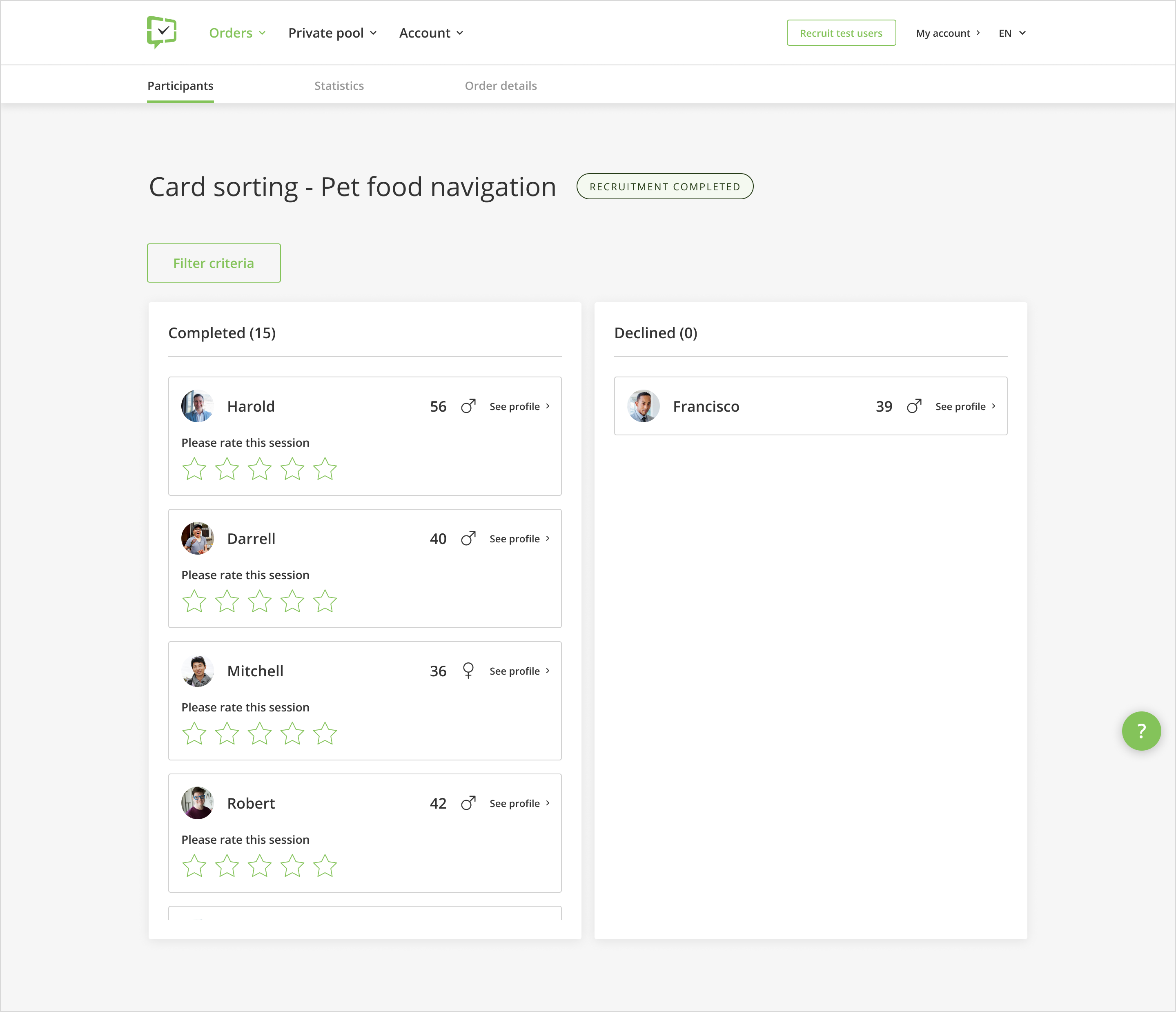Click the male gender icon for Darrell

[x=467, y=538]
